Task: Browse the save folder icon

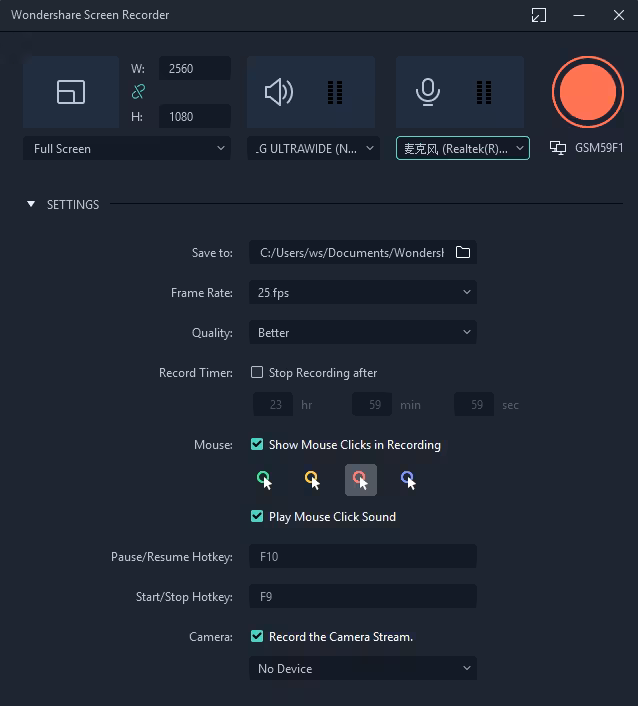Action: pyautogui.click(x=463, y=252)
